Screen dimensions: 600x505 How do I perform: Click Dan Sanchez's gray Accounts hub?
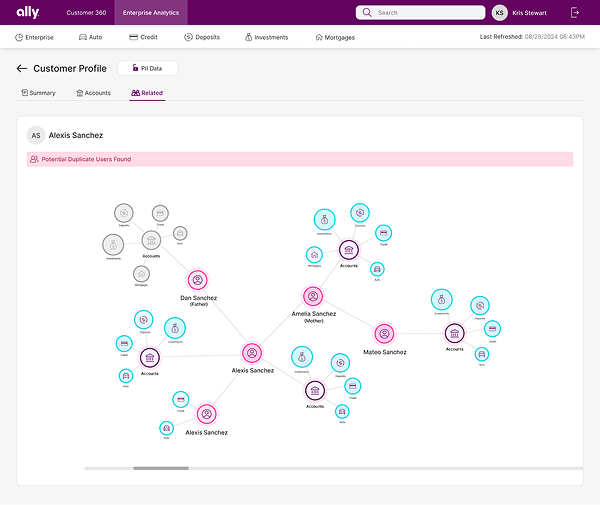click(x=151, y=240)
